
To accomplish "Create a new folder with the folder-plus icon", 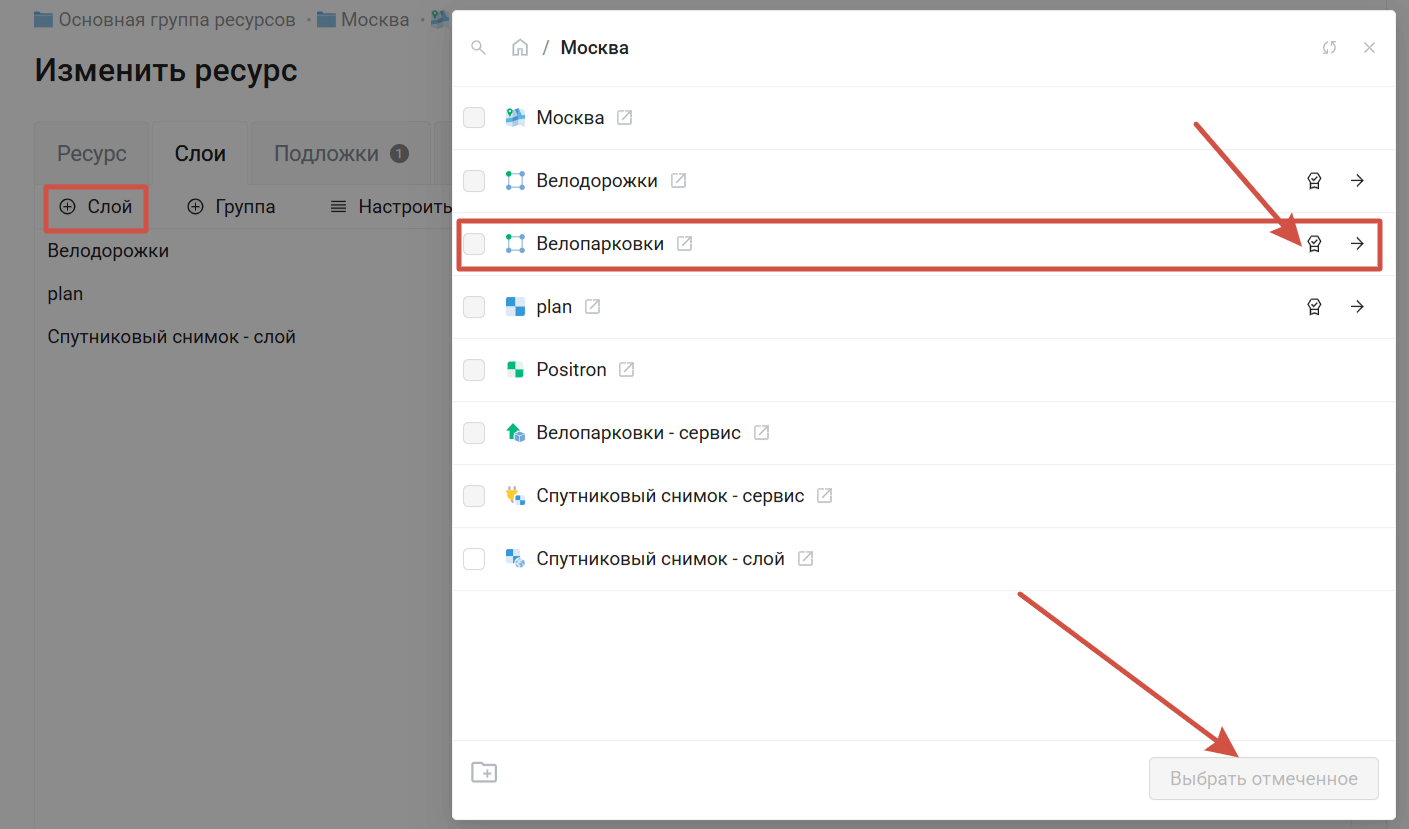I will 484,772.
